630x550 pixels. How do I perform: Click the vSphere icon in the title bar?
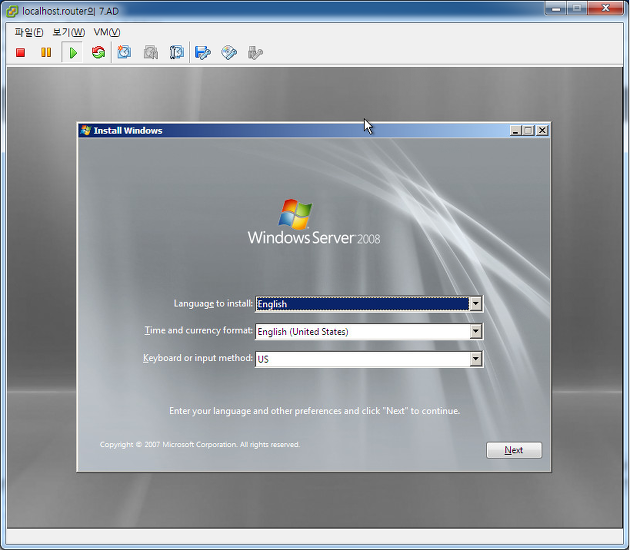12,11
